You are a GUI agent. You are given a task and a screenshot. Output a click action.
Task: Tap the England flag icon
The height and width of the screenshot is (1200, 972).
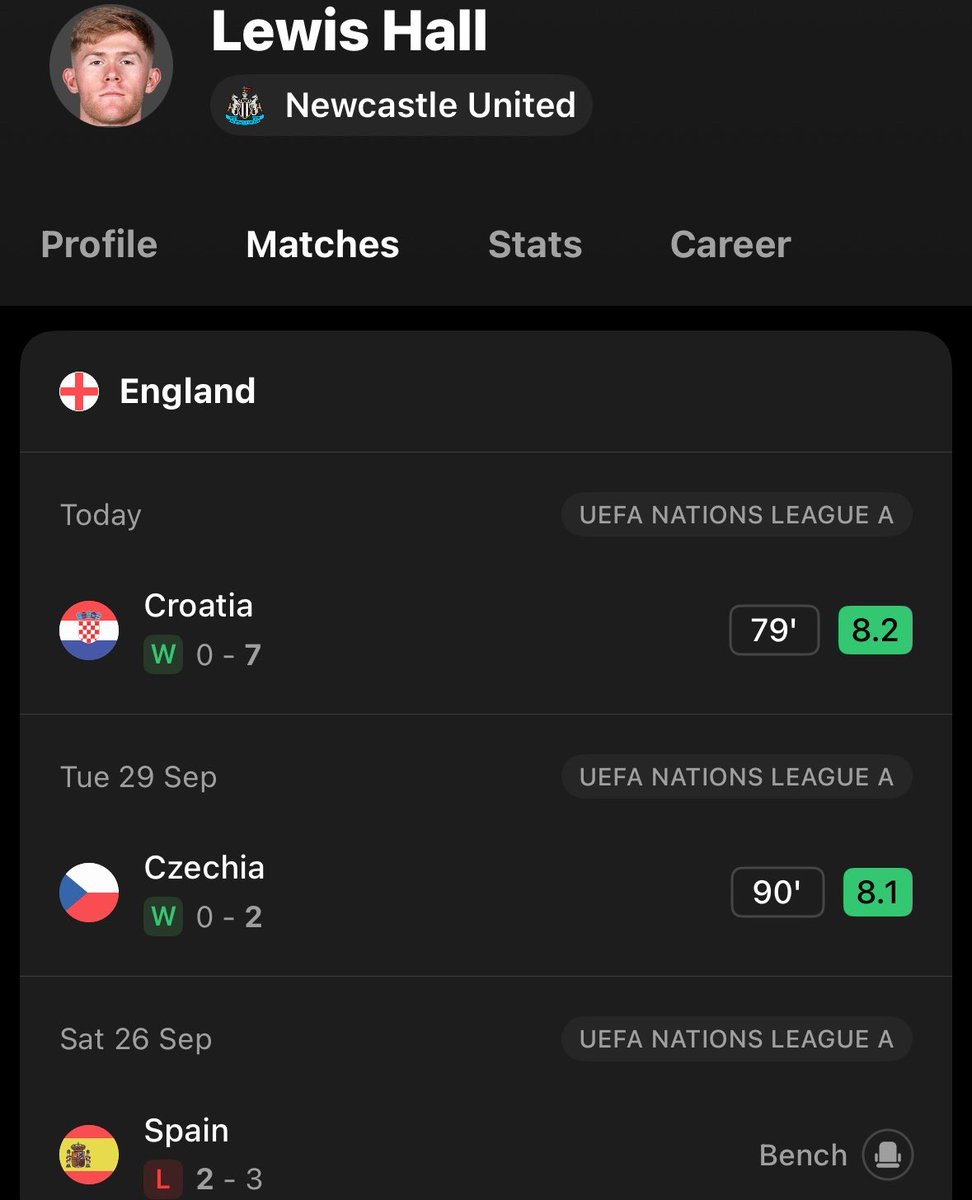point(79,391)
